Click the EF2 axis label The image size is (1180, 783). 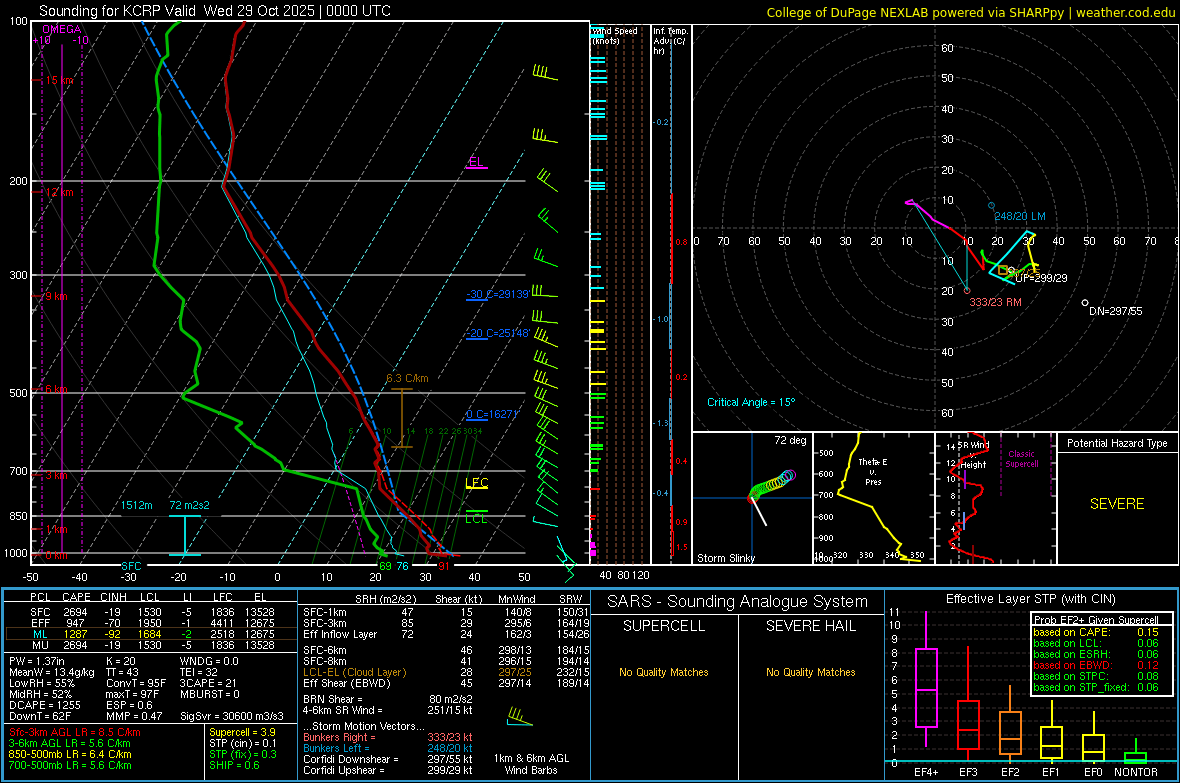1010,772
